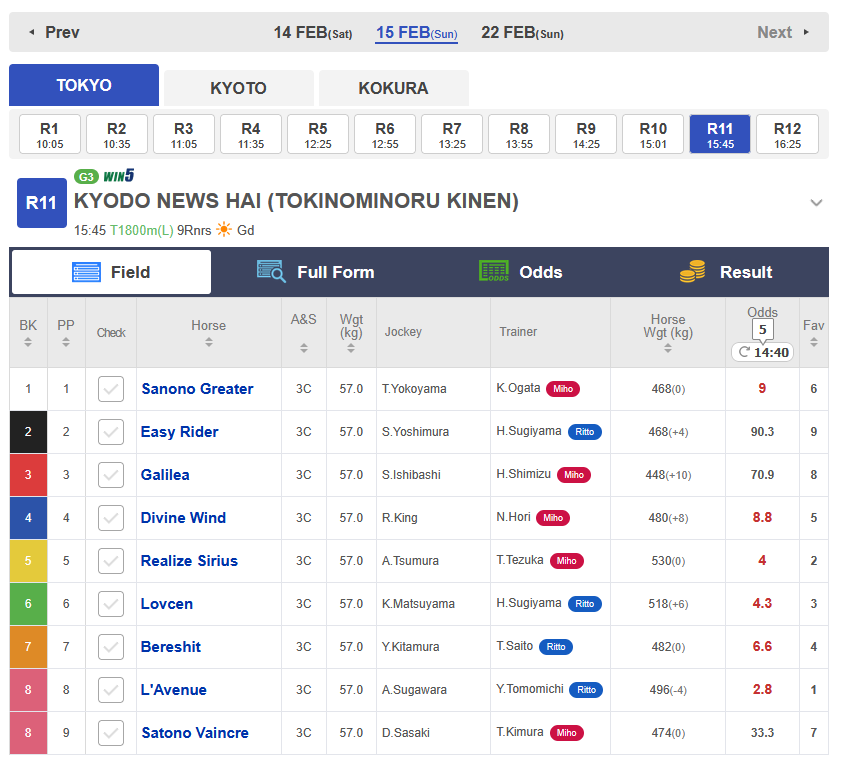The image size is (844, 765).
Task: Select the 22 FEB (Sun) date
Action: (522, 33)
